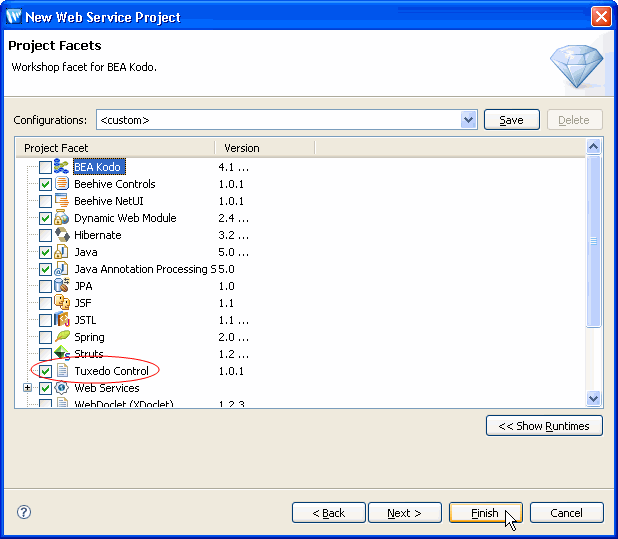This screenshot has height=539, width=618.
Task: Click the Web Services gear icon
Action: (x=62, y=388)
